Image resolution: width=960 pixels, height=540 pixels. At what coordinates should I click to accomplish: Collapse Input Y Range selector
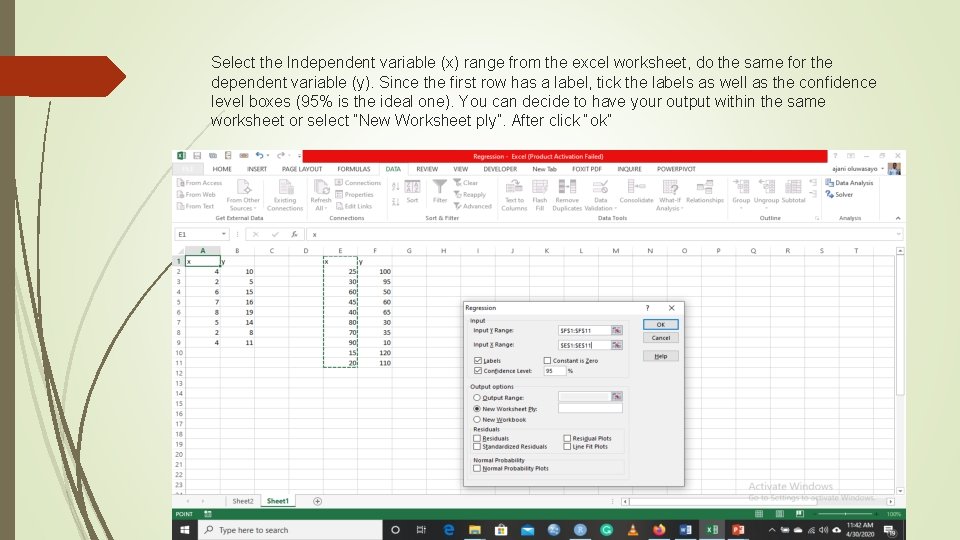pyautogui.click(x=617, y=330)
